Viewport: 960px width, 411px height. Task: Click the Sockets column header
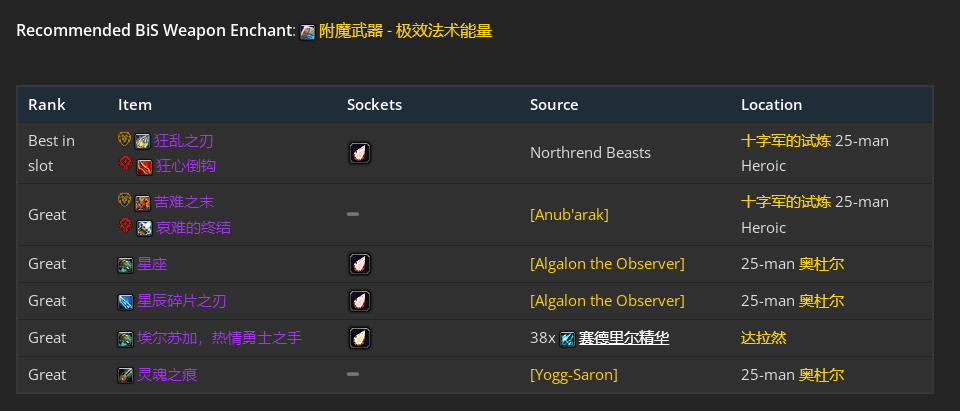374,104
